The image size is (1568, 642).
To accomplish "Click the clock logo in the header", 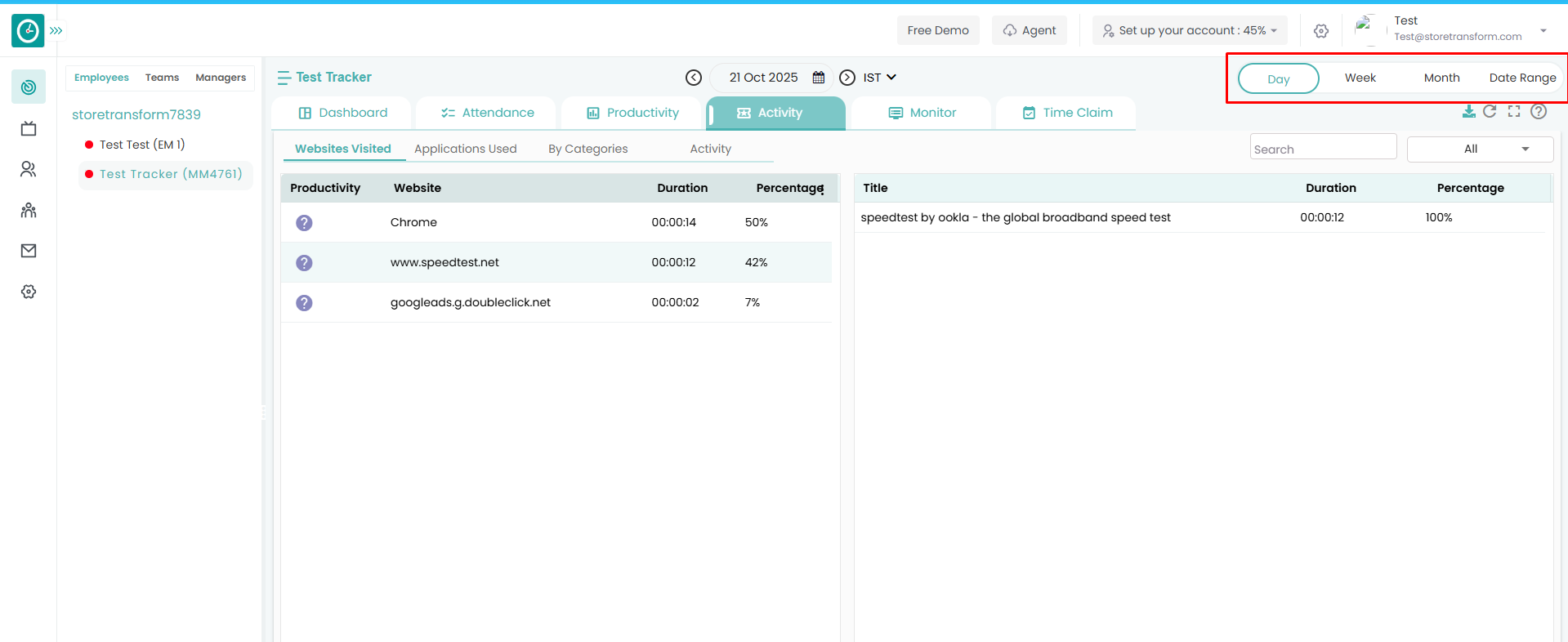I will click(x=28, y=31).
